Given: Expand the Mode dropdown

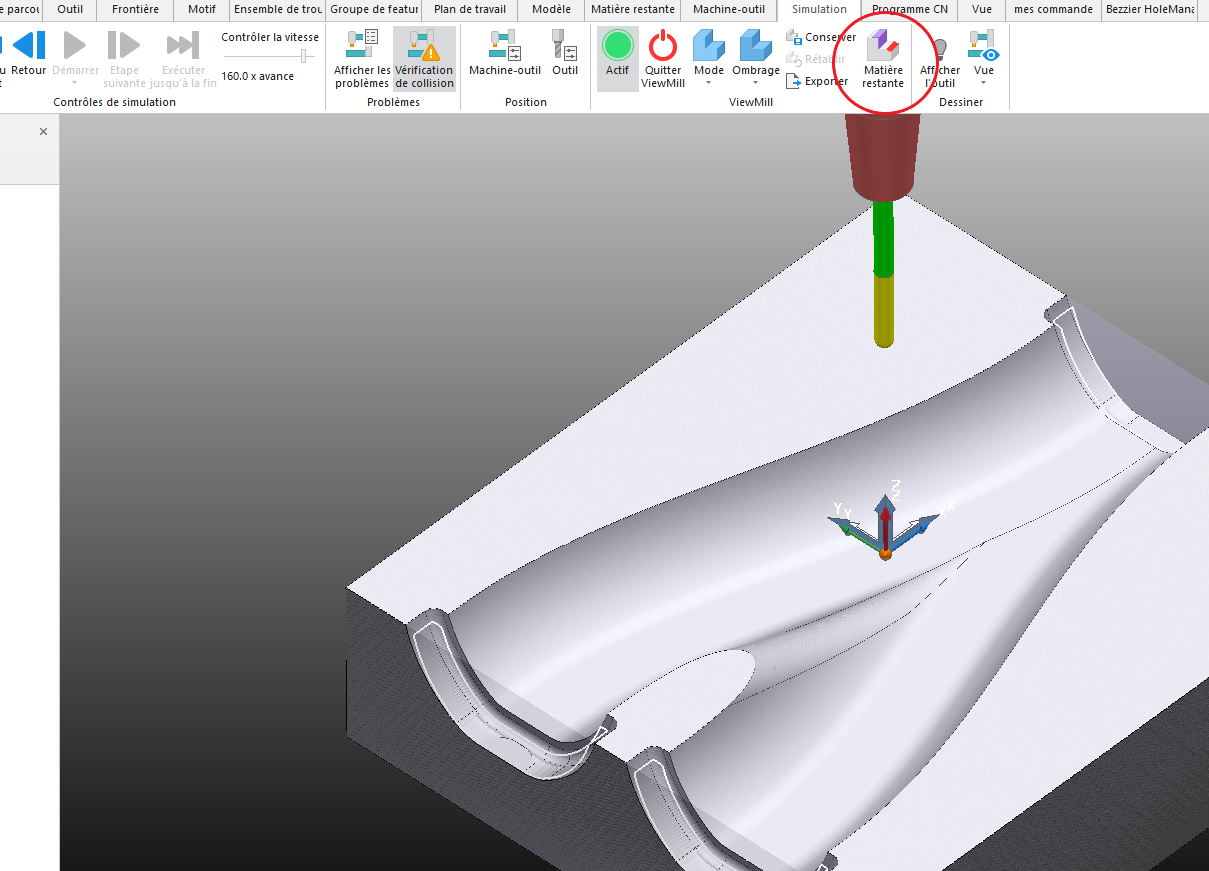Looking at the screenshot, I should coord(709,83).
